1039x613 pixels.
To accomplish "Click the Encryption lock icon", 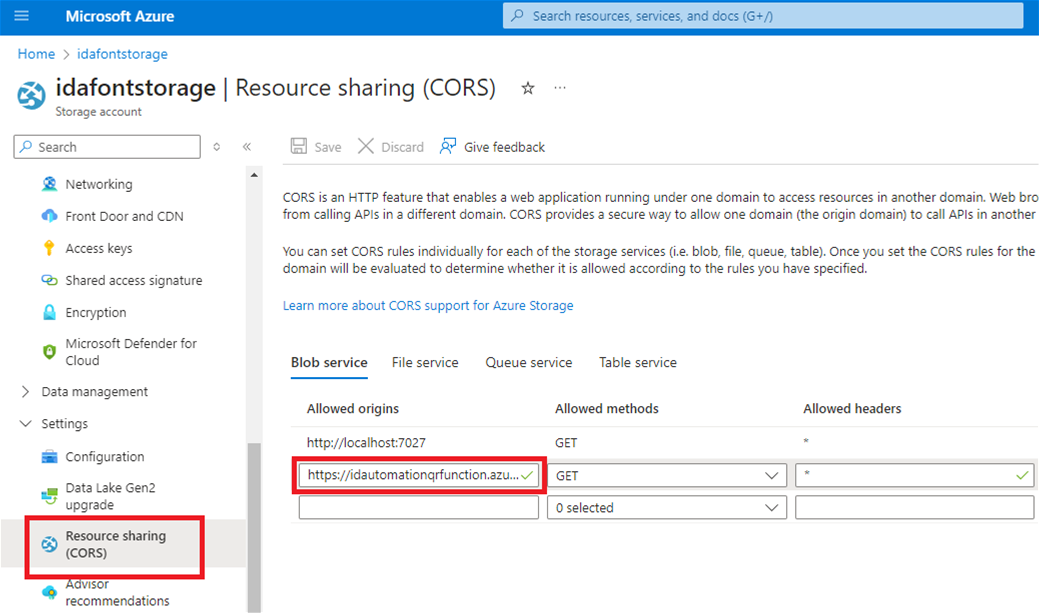I will tap(50, 312).
